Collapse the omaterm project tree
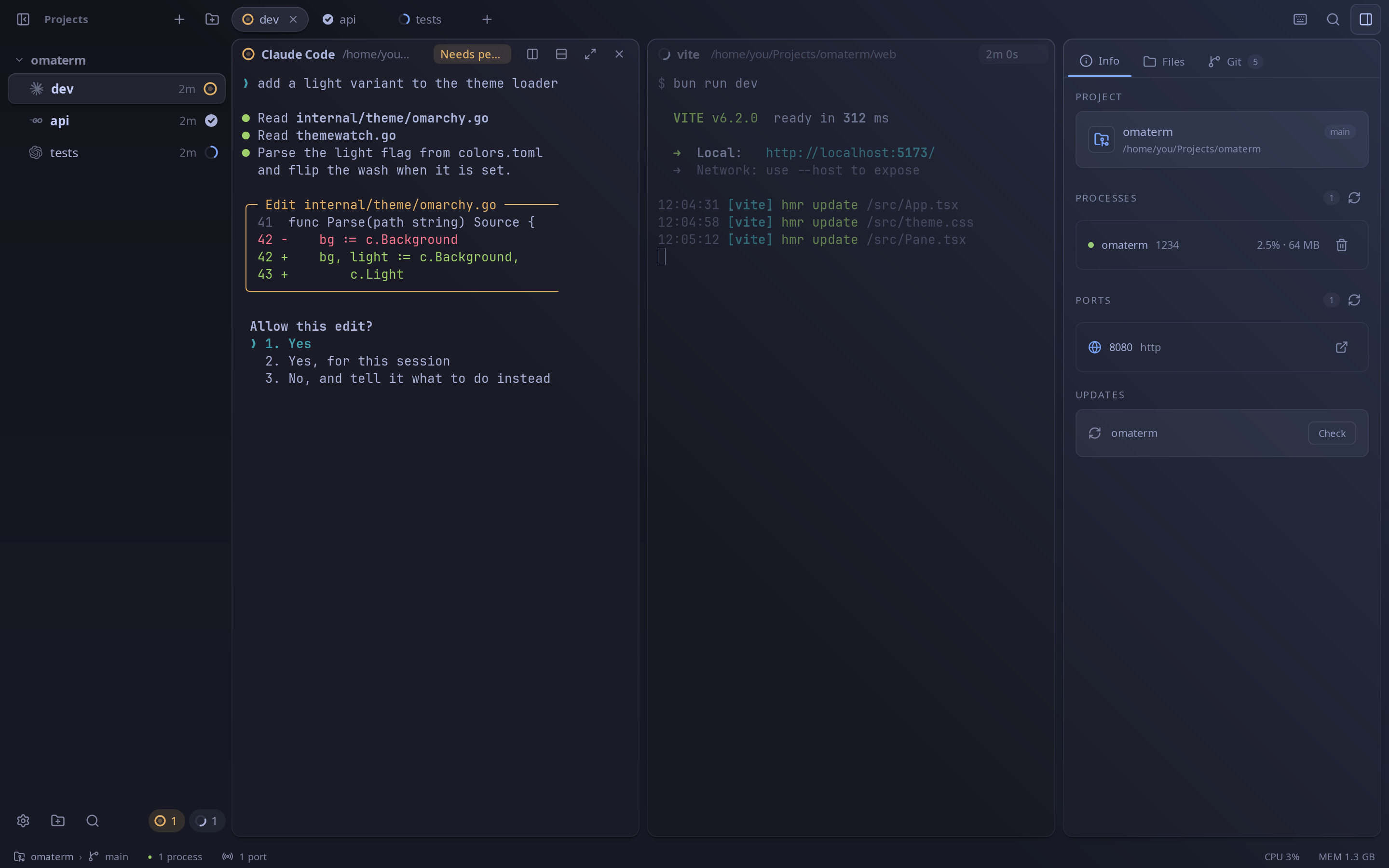1389x868 pixels. pos(19,60)
